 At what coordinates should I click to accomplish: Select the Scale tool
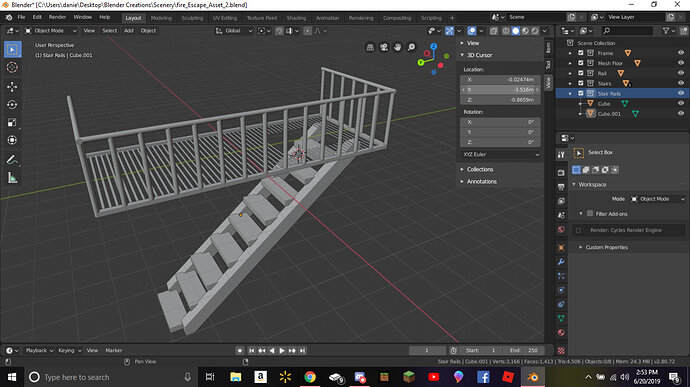12,122
